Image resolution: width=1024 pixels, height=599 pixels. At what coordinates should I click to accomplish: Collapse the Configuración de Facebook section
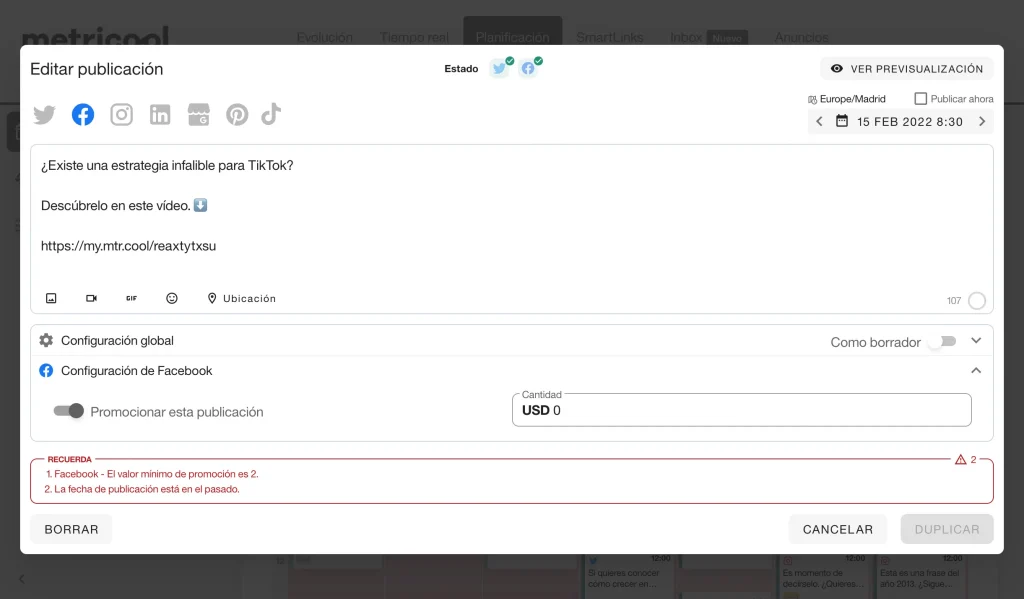click(x=976, y=371)
